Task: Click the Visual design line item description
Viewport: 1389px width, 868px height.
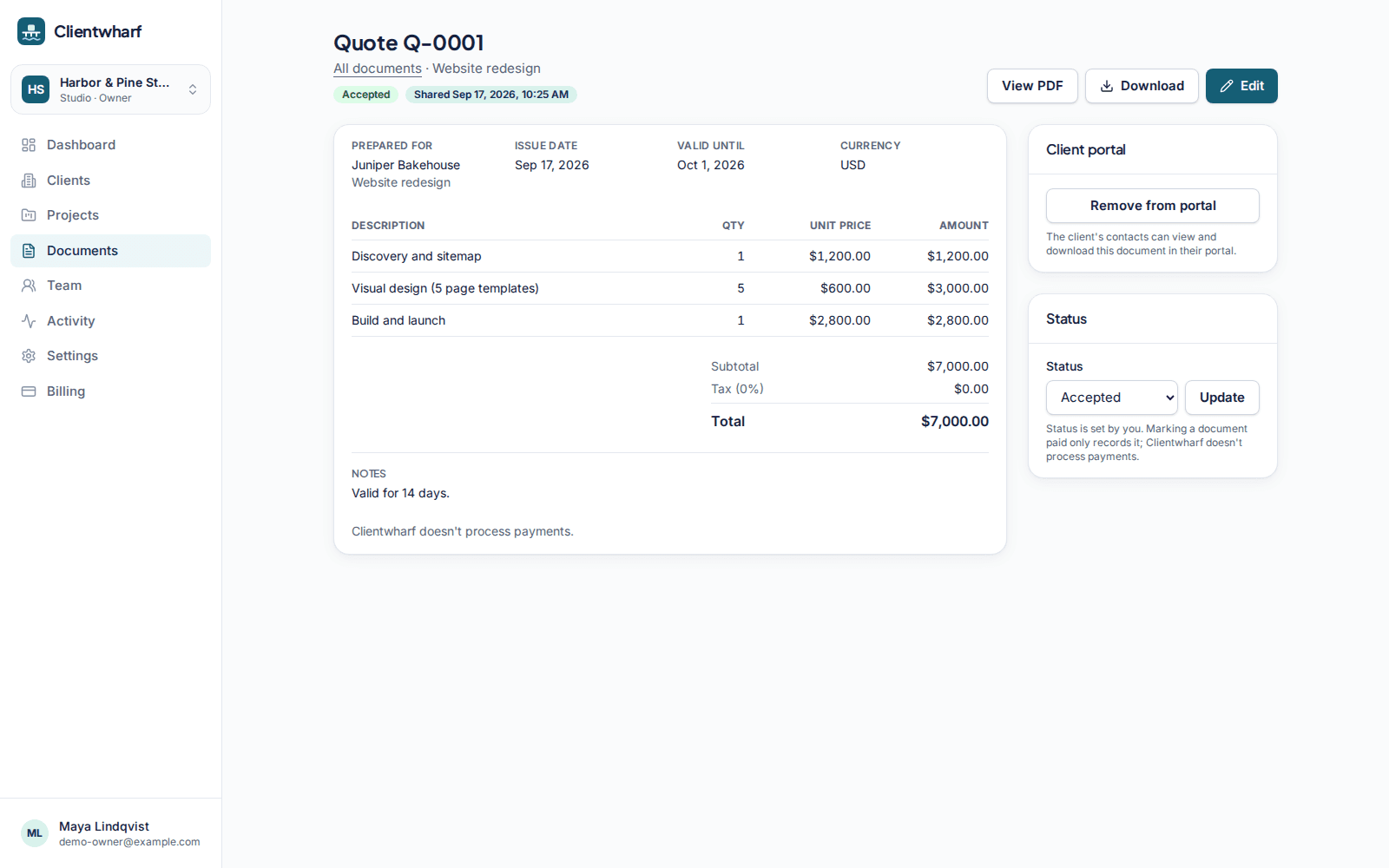Action: click(x=445, y=288)
